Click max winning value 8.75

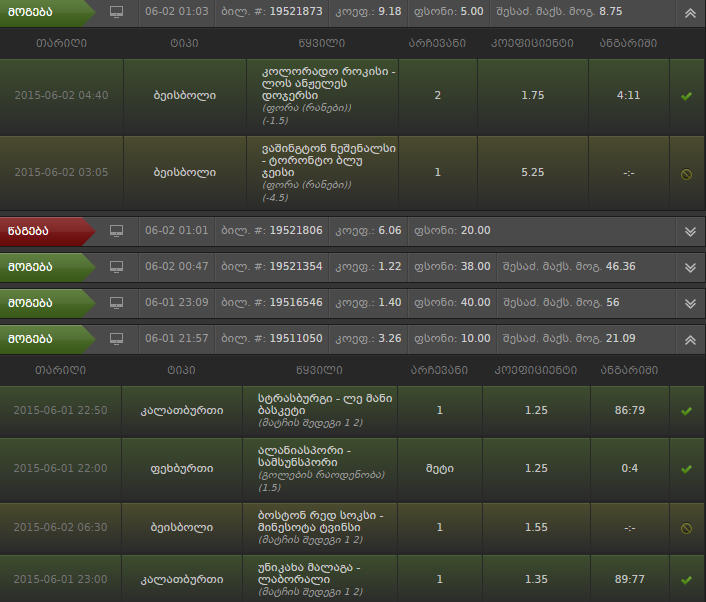611,11
